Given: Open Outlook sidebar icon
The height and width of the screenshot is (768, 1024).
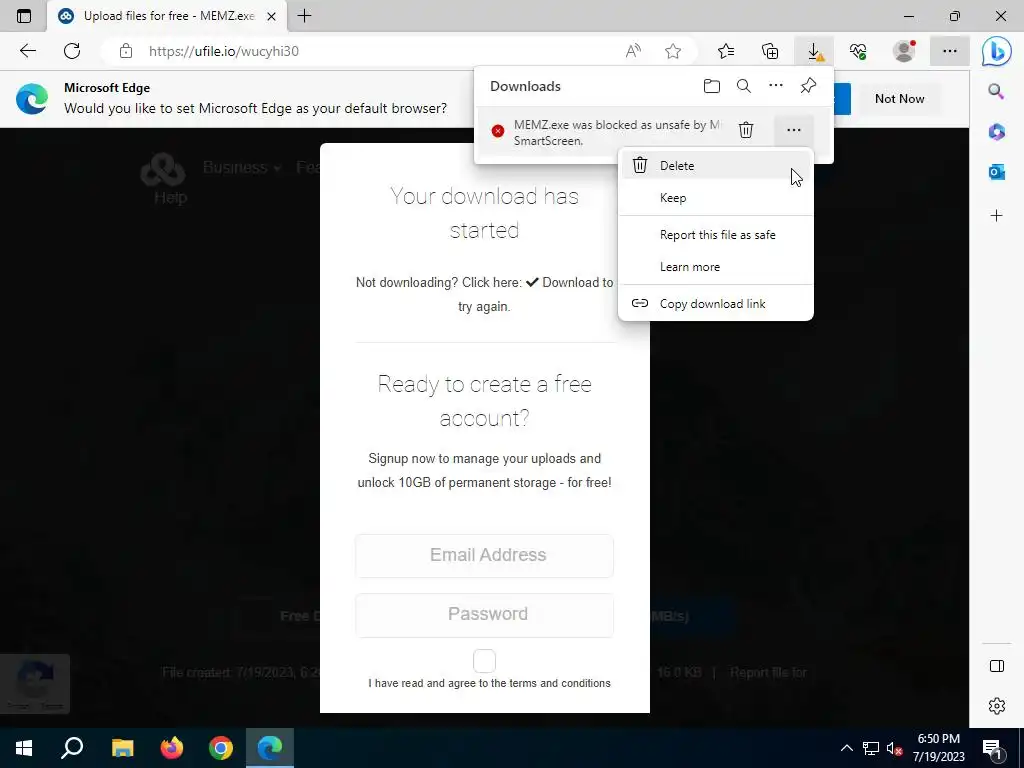Looking at the screenshot, I should (996, 172).
